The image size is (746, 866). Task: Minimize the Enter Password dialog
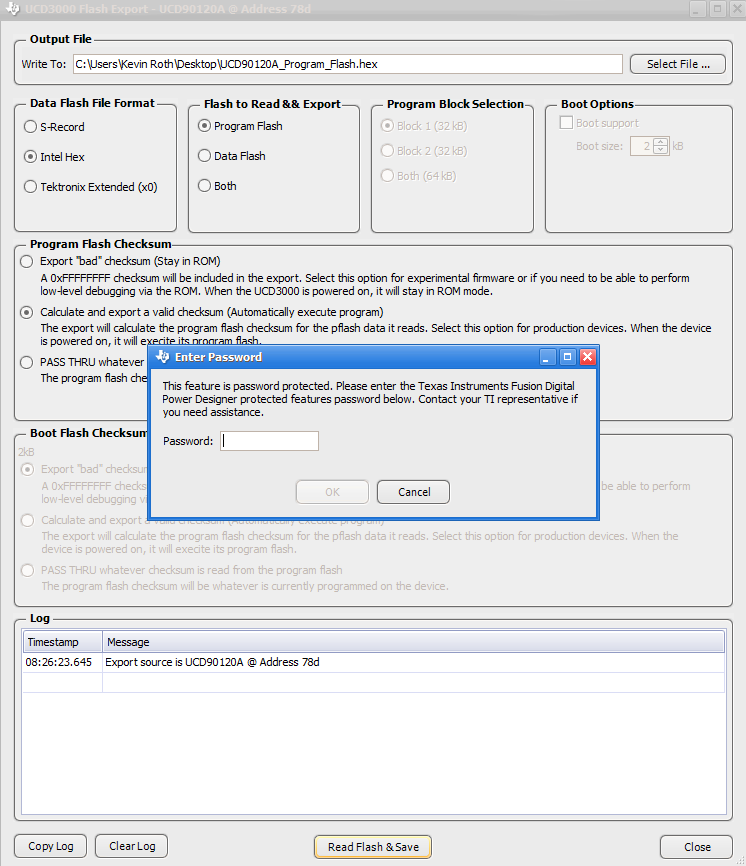(x=547, y=357)
